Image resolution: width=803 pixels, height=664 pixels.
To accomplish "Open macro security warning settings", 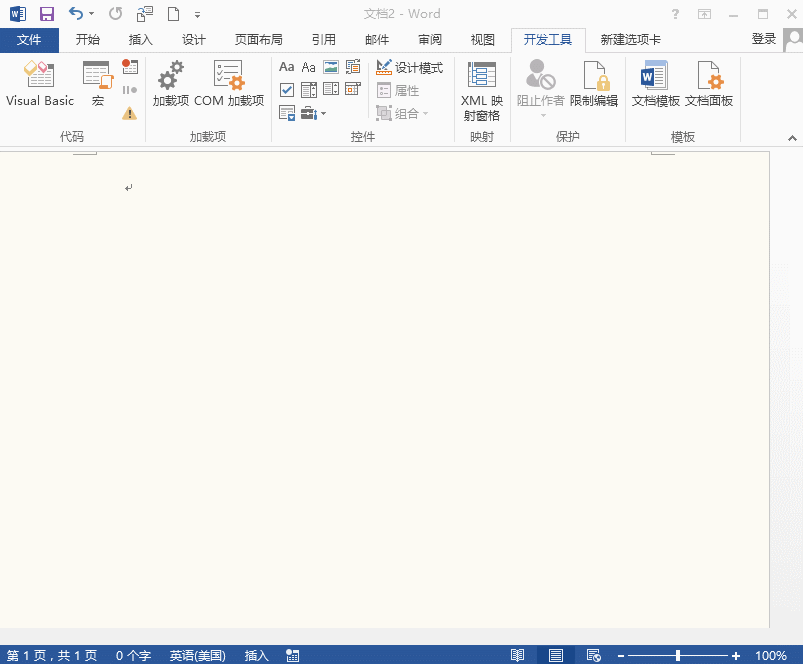I will [x=130, y=113].
